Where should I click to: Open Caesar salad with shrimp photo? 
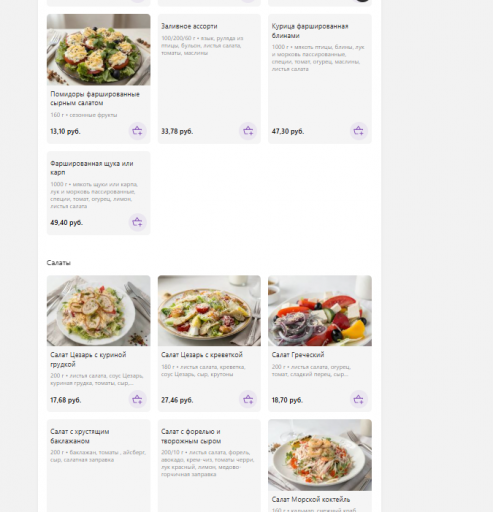tap(209, 311)
